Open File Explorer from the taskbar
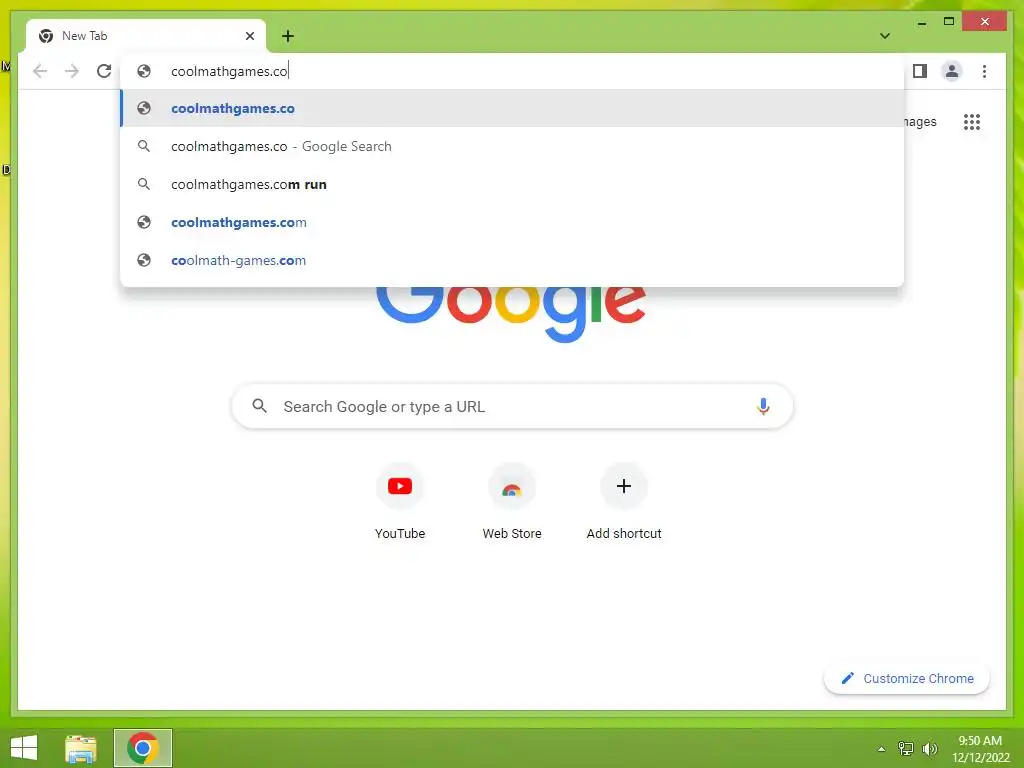This screenshot has height=768, width=1024. (81, 748)
